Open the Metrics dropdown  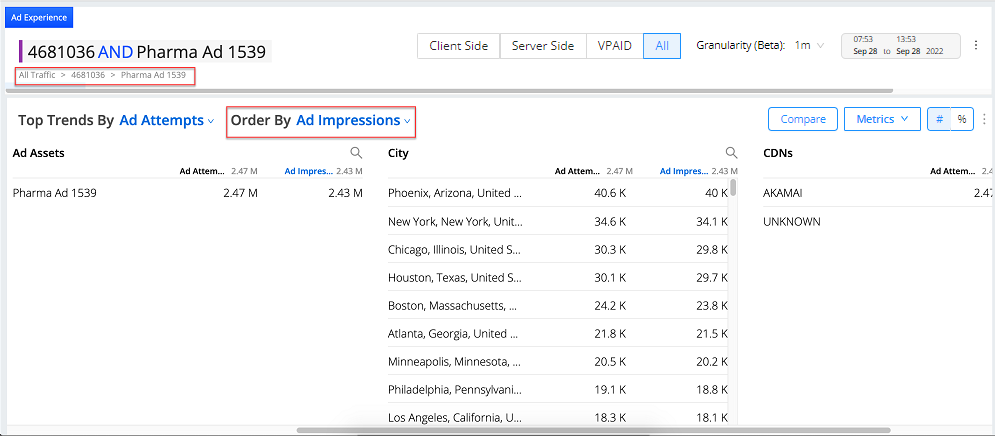881,119
